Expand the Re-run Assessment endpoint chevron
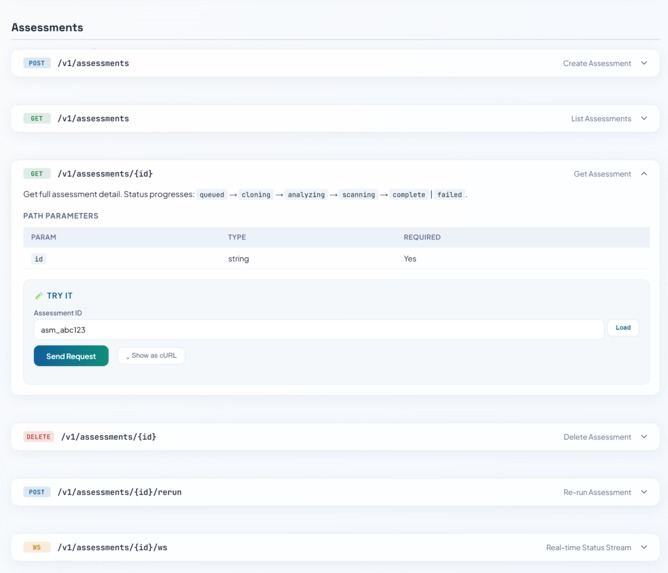The image size is (668, 573). [644, 492]
